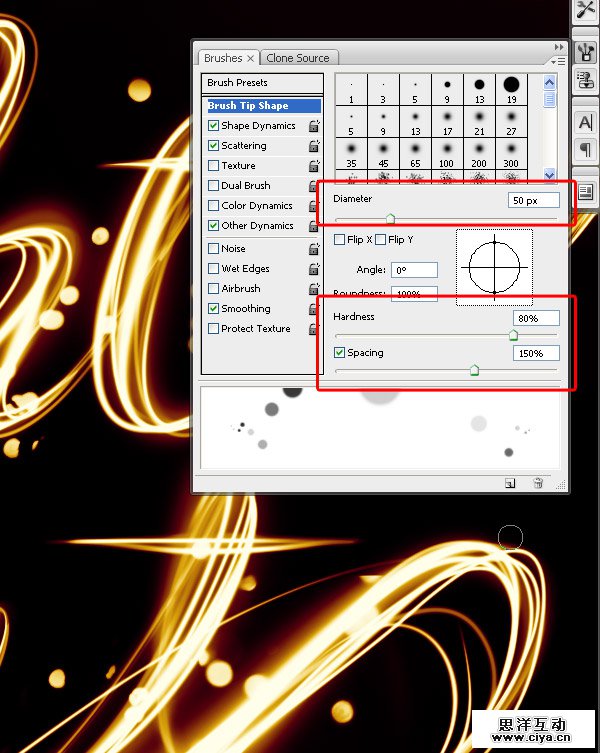Click the lock icon beside Shape Dynamics
Screen dimensions: 600x753
tap(314, 126)
